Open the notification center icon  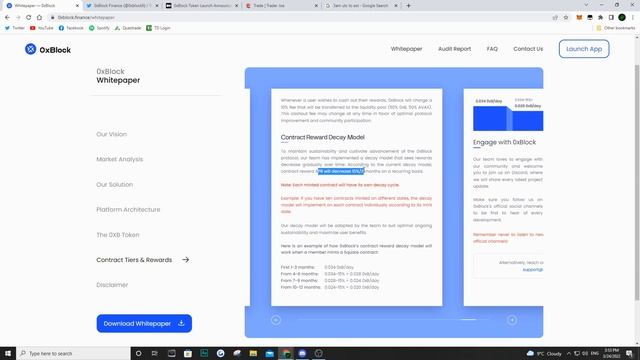(x=629, y=353)
